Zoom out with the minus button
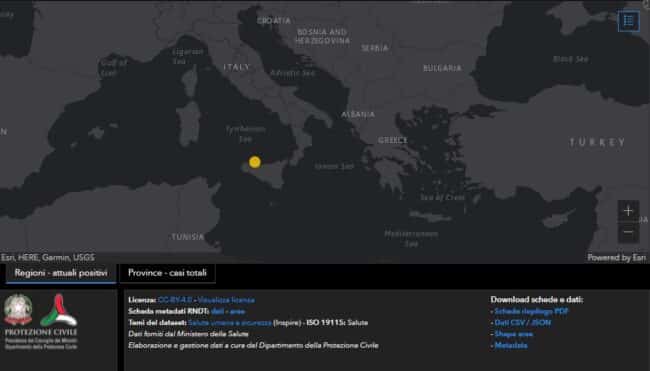 (628, 232)
